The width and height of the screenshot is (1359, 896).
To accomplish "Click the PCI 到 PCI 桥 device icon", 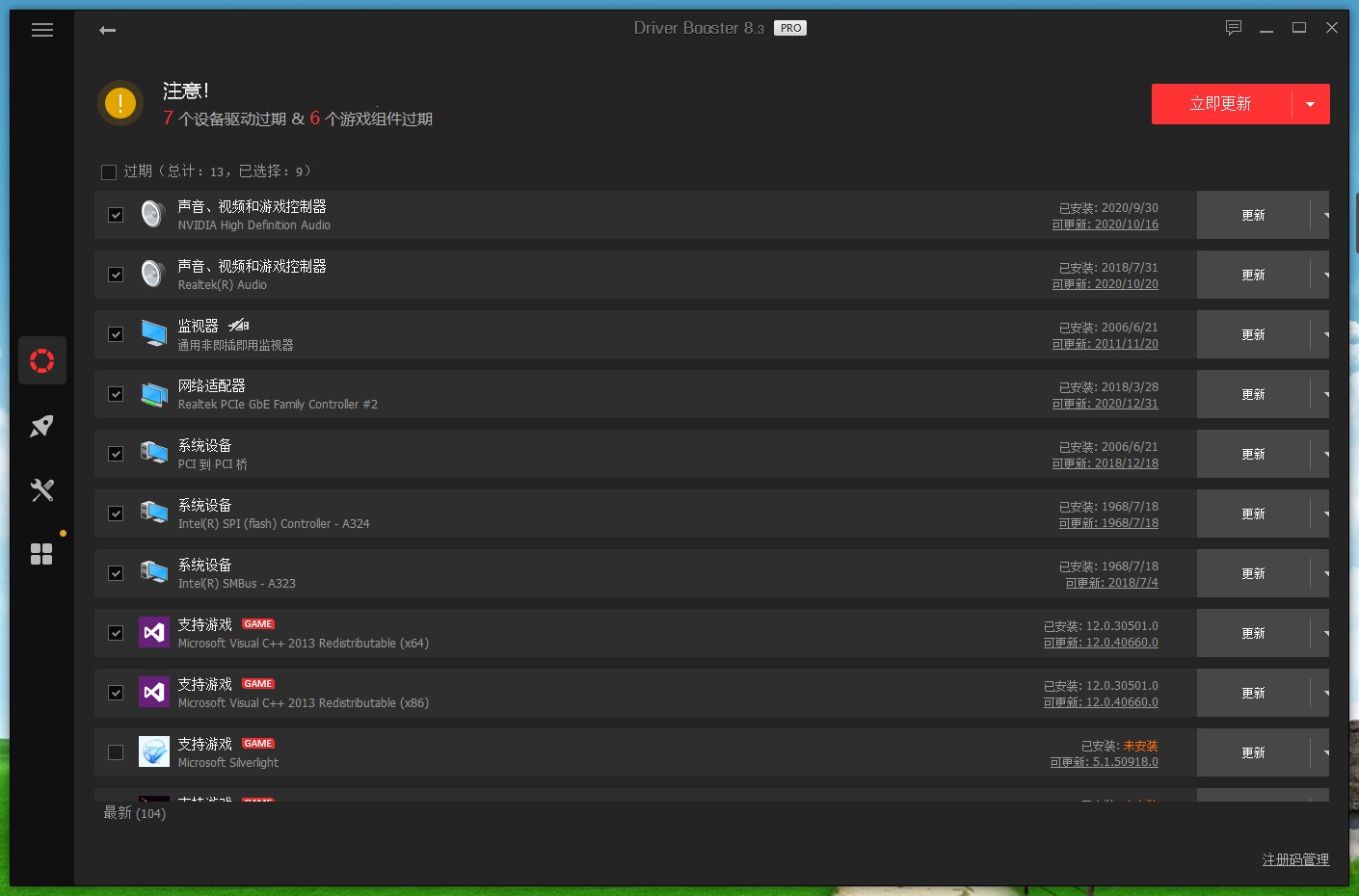I will click(x=153, y=453).
